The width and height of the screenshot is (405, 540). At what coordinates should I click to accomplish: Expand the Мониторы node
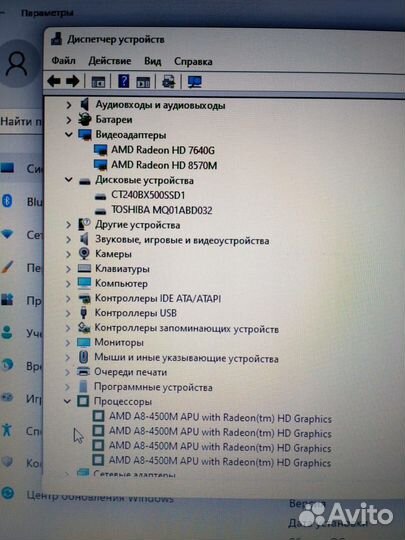[68, 343]
